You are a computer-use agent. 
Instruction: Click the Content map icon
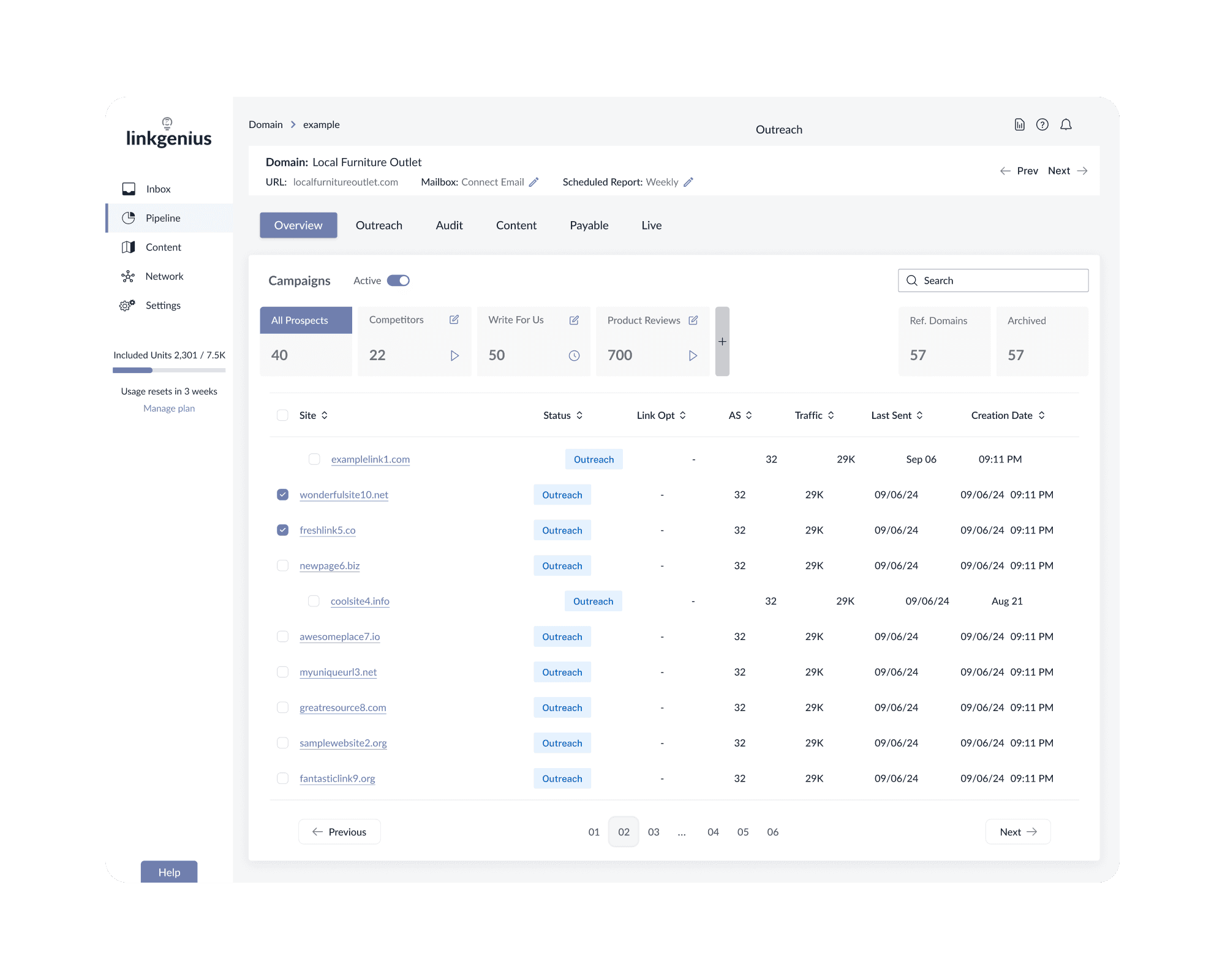(129, 247)
